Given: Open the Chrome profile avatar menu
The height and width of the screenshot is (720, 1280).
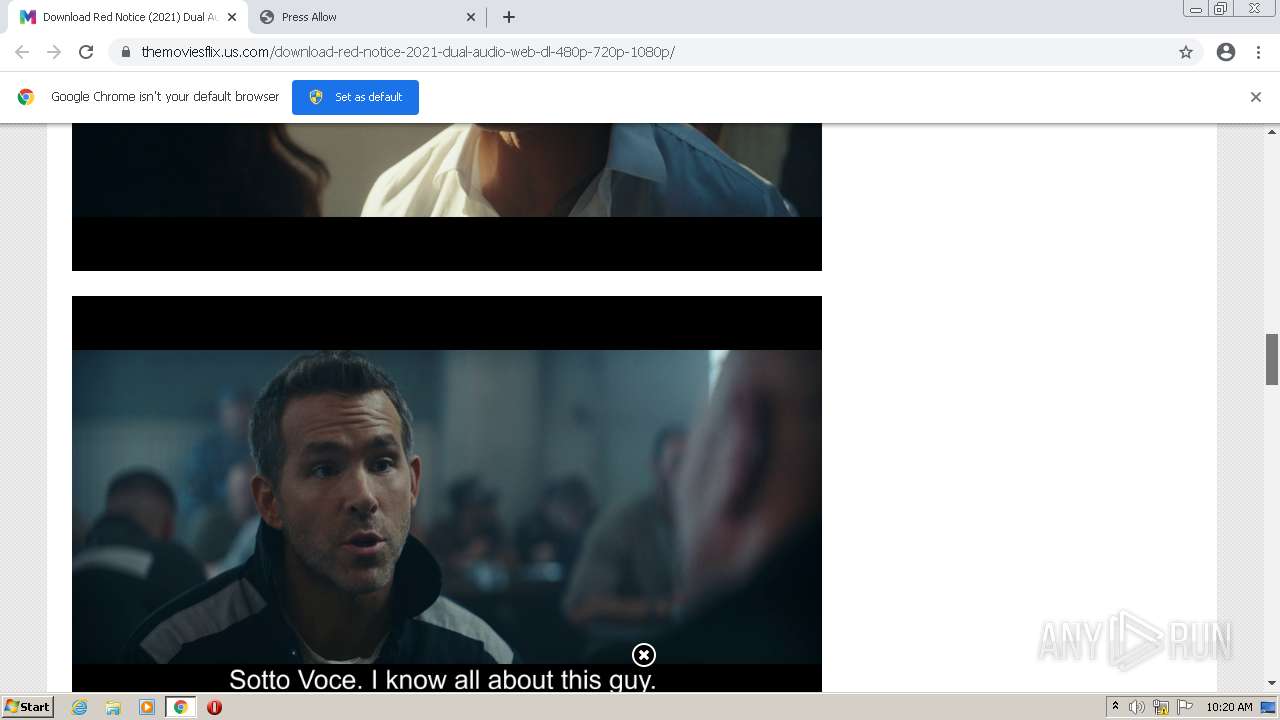Looking at the screenshot, I should tap(1226, 52).
